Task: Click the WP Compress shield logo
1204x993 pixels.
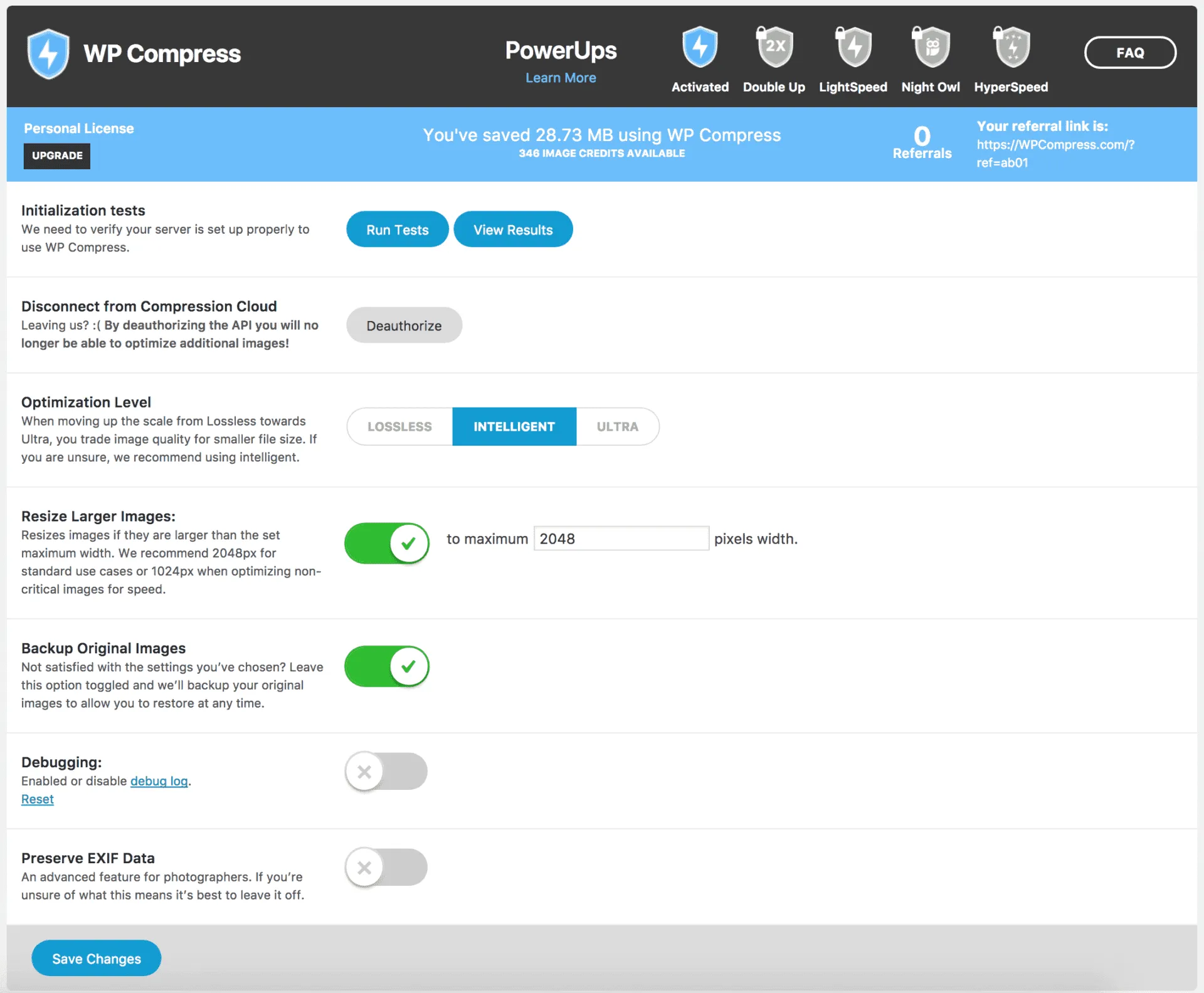Action: pyautogui.click(x=48, y=53)
